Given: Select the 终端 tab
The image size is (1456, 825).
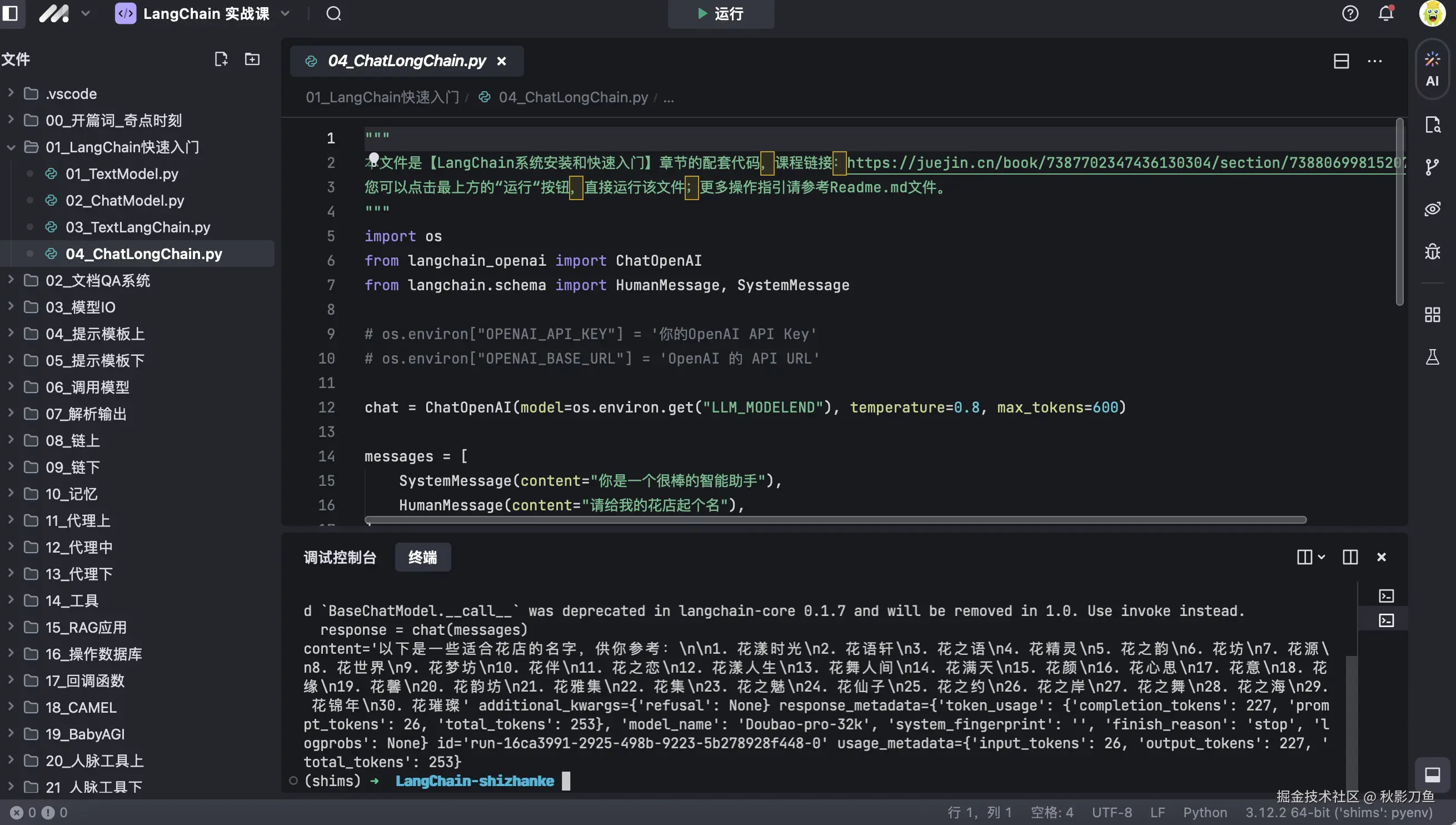Looking at the screenshot, I should tap(422, 557).
